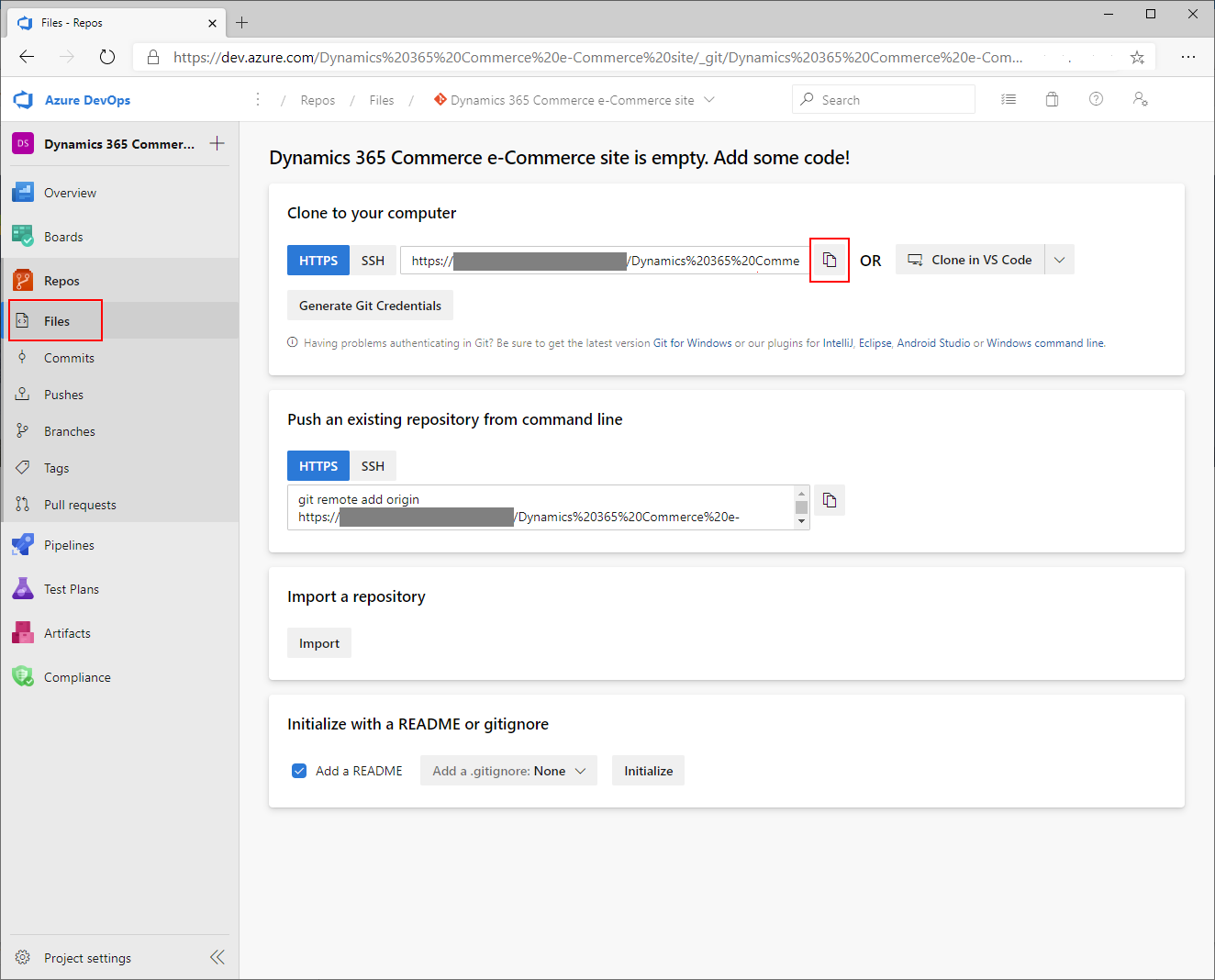This screenshot has width=1215, height=980.
Task: Uncheck the Add a README checkbox
Action: (x=299, y=770)
